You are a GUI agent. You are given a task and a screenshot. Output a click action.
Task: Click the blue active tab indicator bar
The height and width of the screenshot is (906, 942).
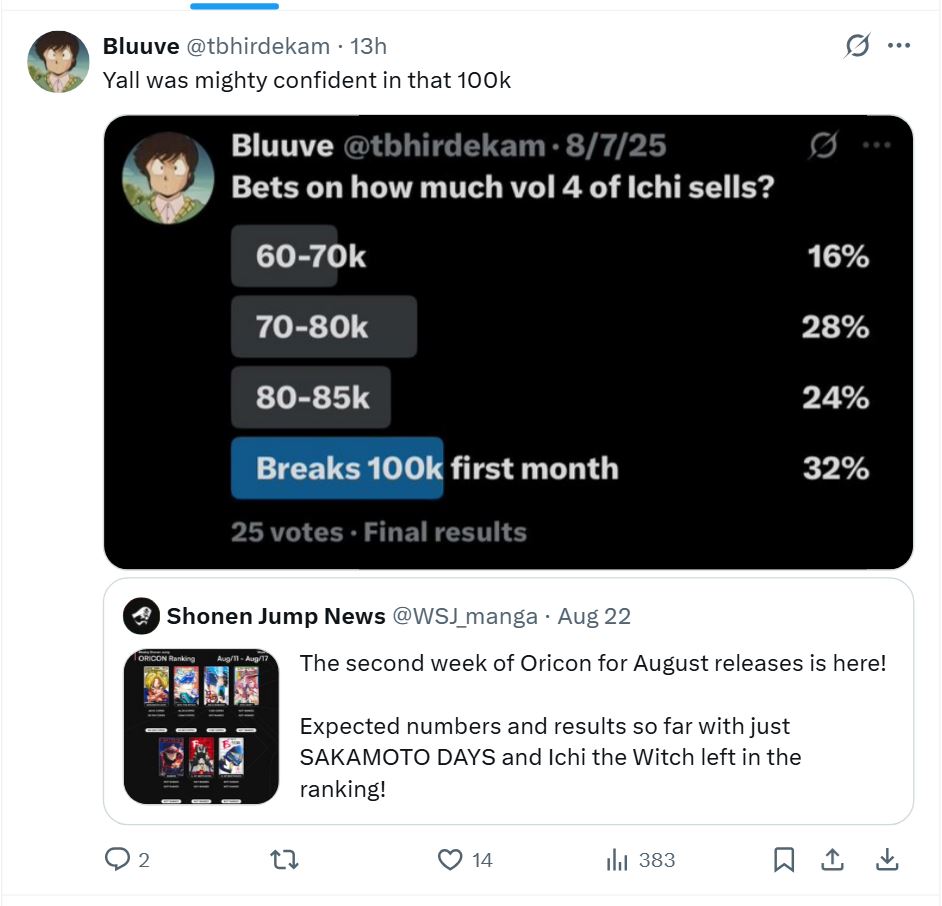pyautogui.click(x=234, y=6)
